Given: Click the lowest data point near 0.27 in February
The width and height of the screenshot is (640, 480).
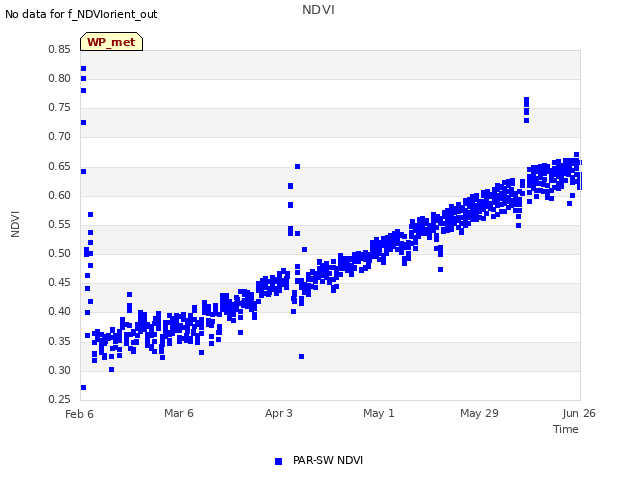Looking at the screenshot, I should click(83, 387).
